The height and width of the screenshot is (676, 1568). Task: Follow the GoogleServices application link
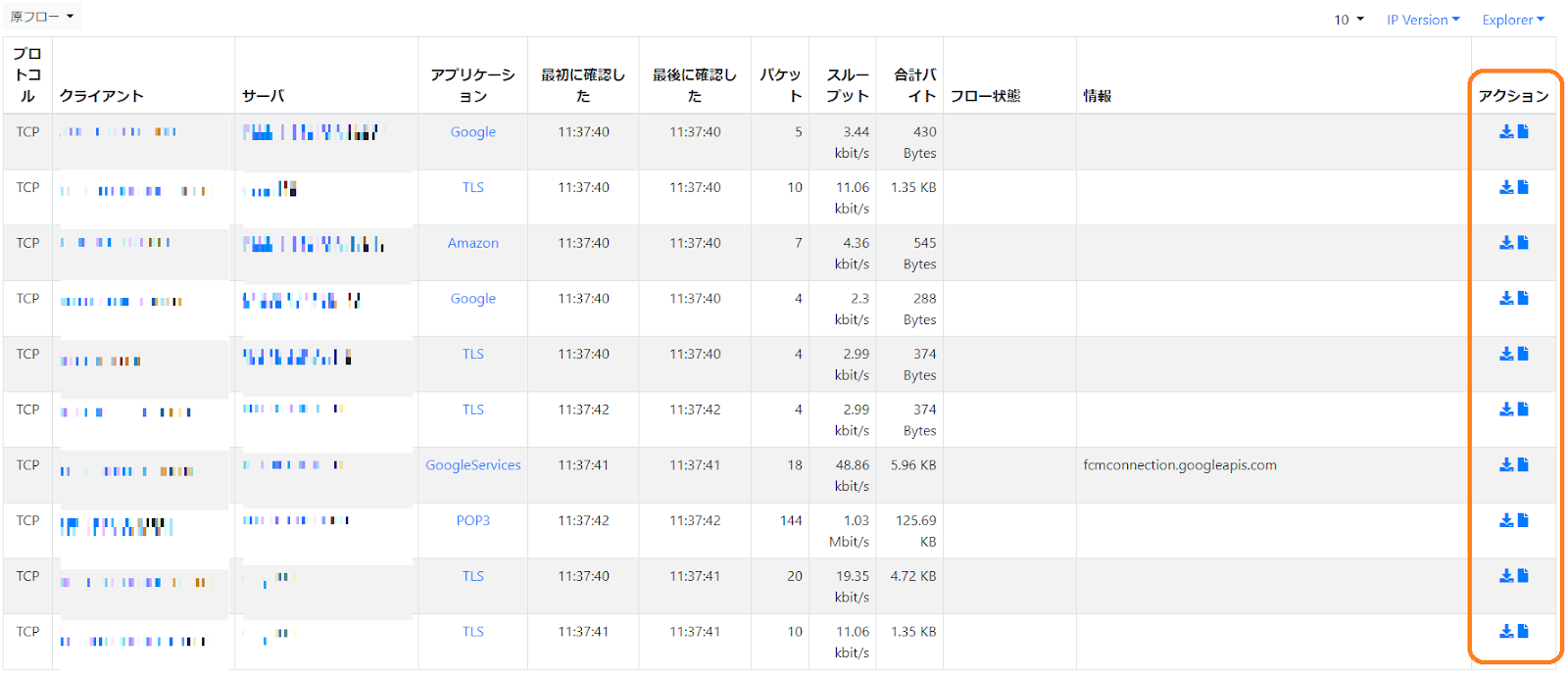[472, 465]
